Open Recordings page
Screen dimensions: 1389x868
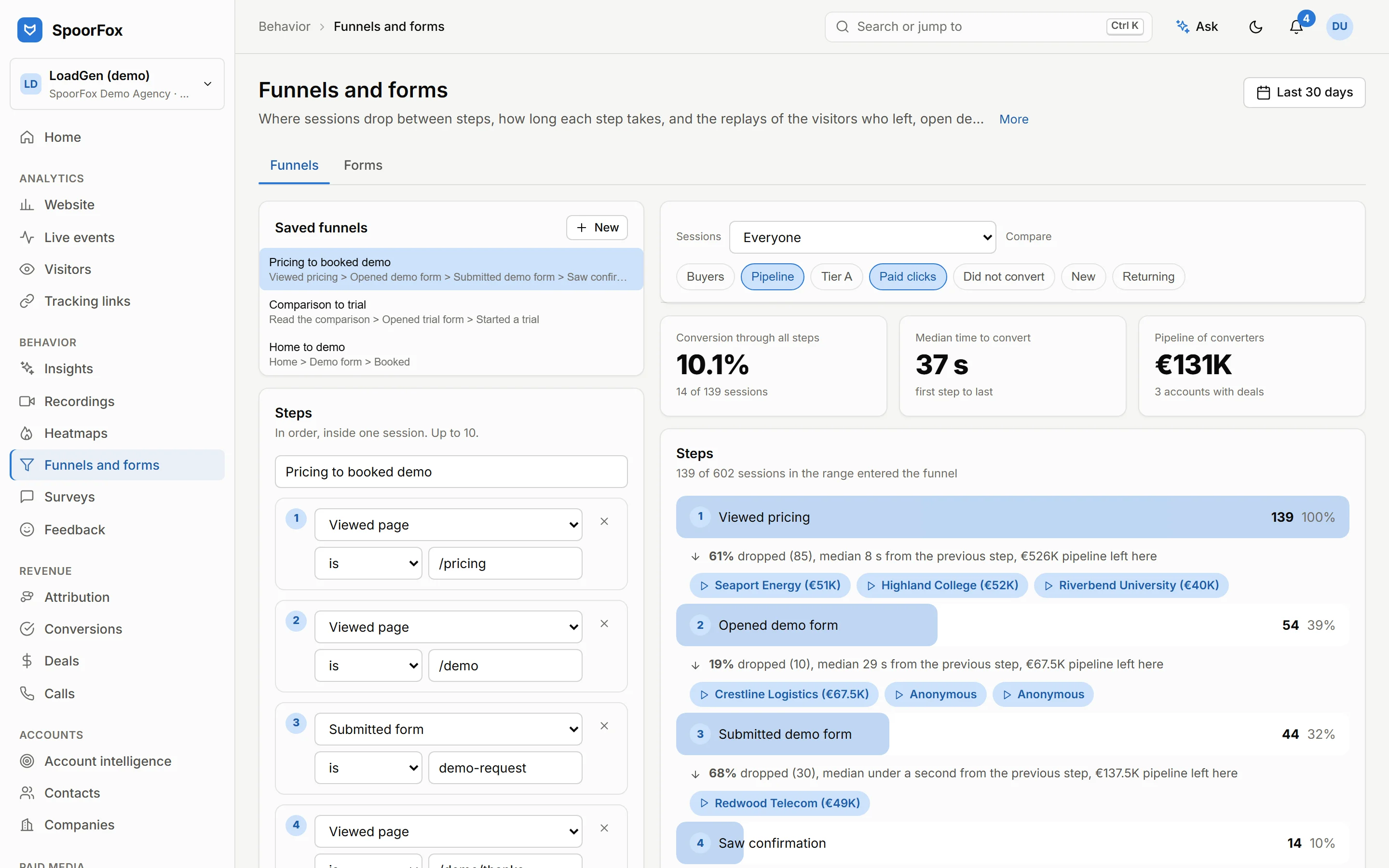pos(117,401)
